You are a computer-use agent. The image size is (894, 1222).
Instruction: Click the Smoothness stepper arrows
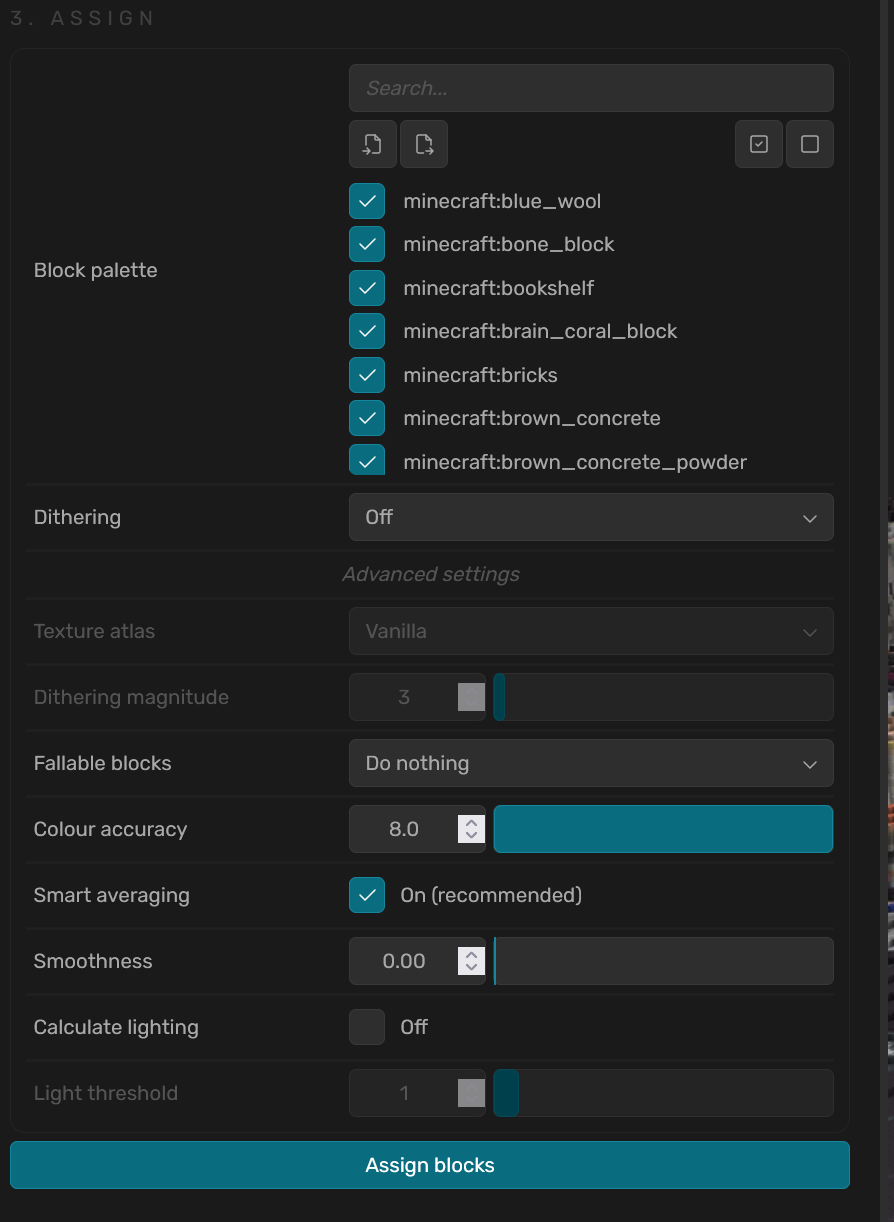point(471,961)
